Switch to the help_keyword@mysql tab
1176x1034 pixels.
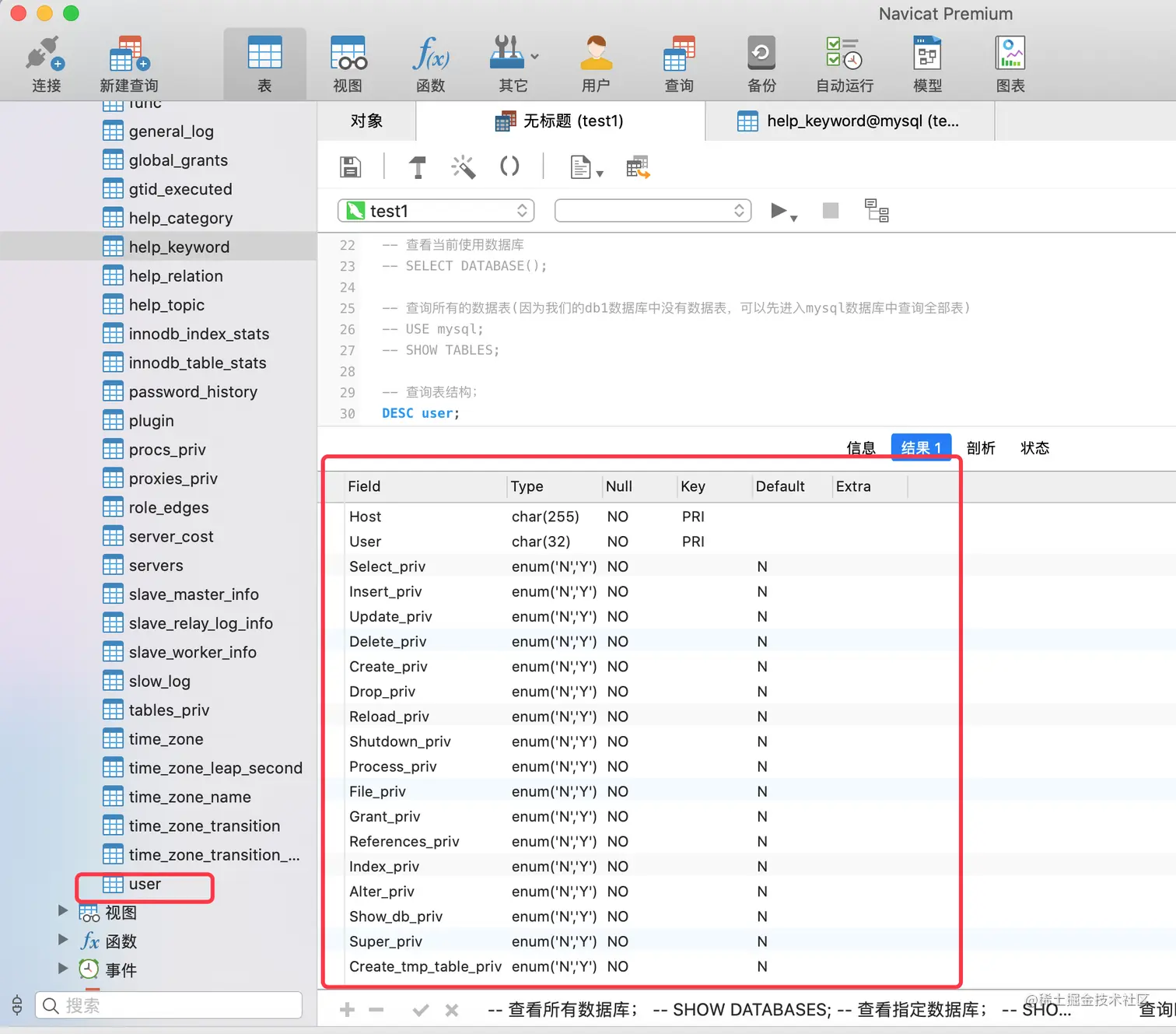(x=849, y=121)
